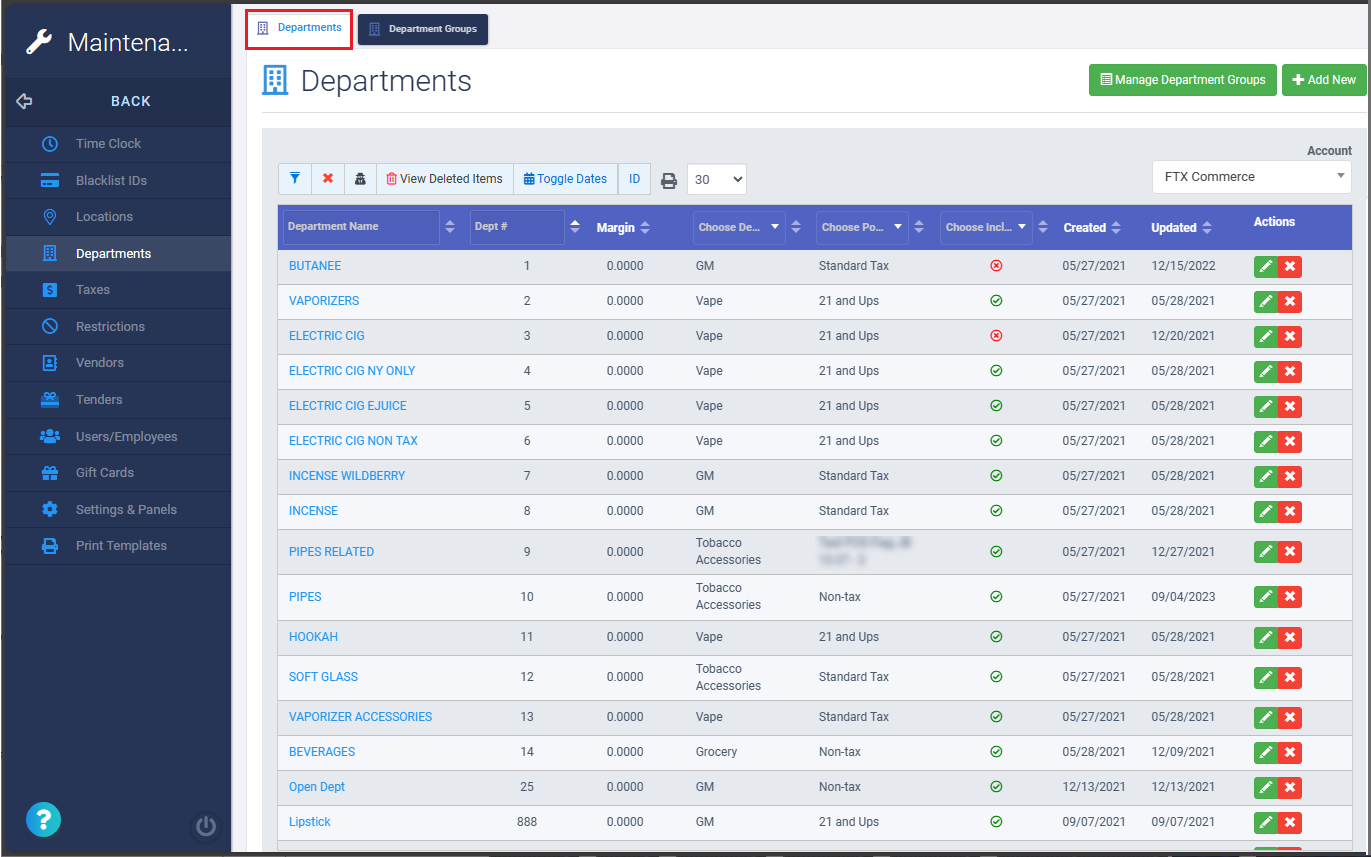Click the Department Name filter field
Image resolution: width=1371 pixels, height=857 pixels.
[362, 227]
